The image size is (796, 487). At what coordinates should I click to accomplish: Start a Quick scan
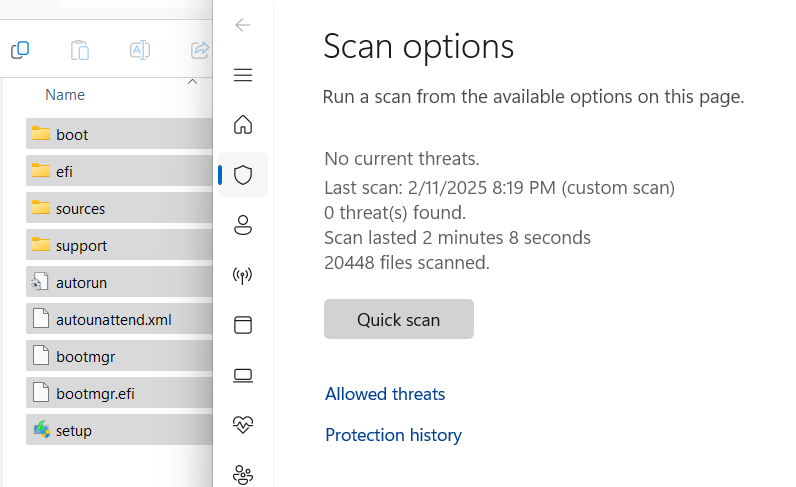tap(399, 319)
